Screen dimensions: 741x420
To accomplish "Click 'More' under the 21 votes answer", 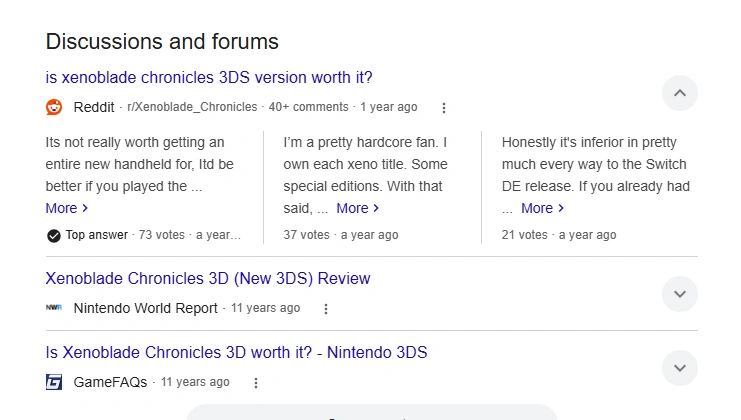I will pos(543,208).
